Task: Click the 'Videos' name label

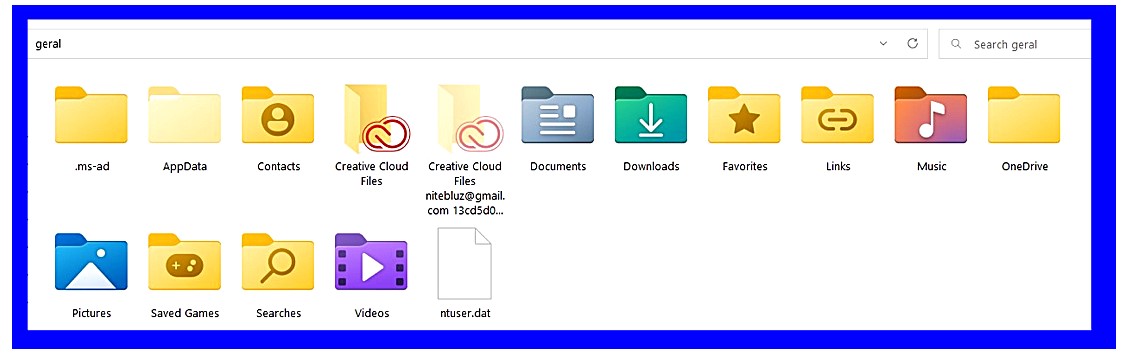Action: click(x=371, y=313)
